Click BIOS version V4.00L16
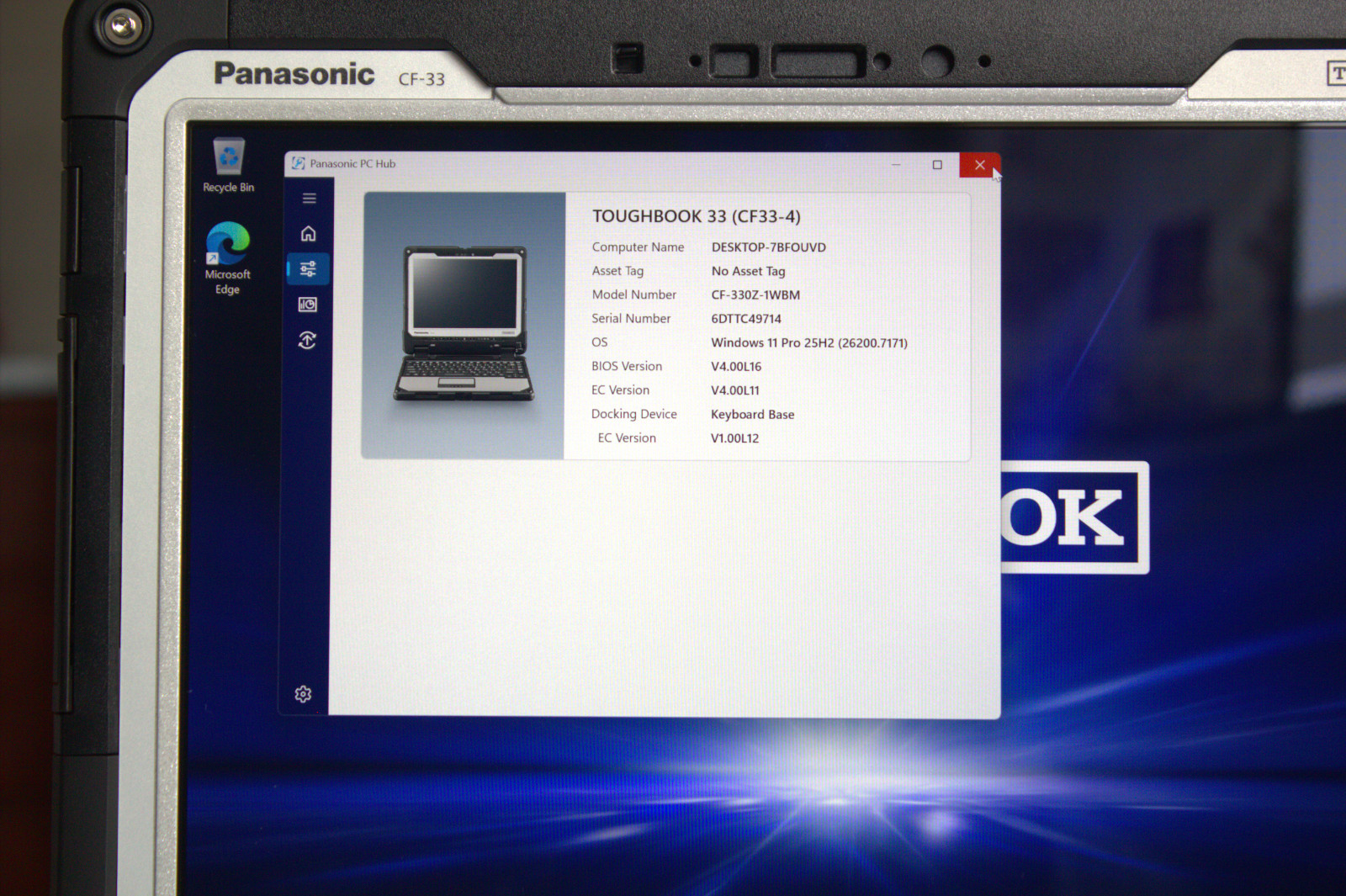The width and height of the screenshot is (1346, 896). pyautogui.click(x=736, y=367)
